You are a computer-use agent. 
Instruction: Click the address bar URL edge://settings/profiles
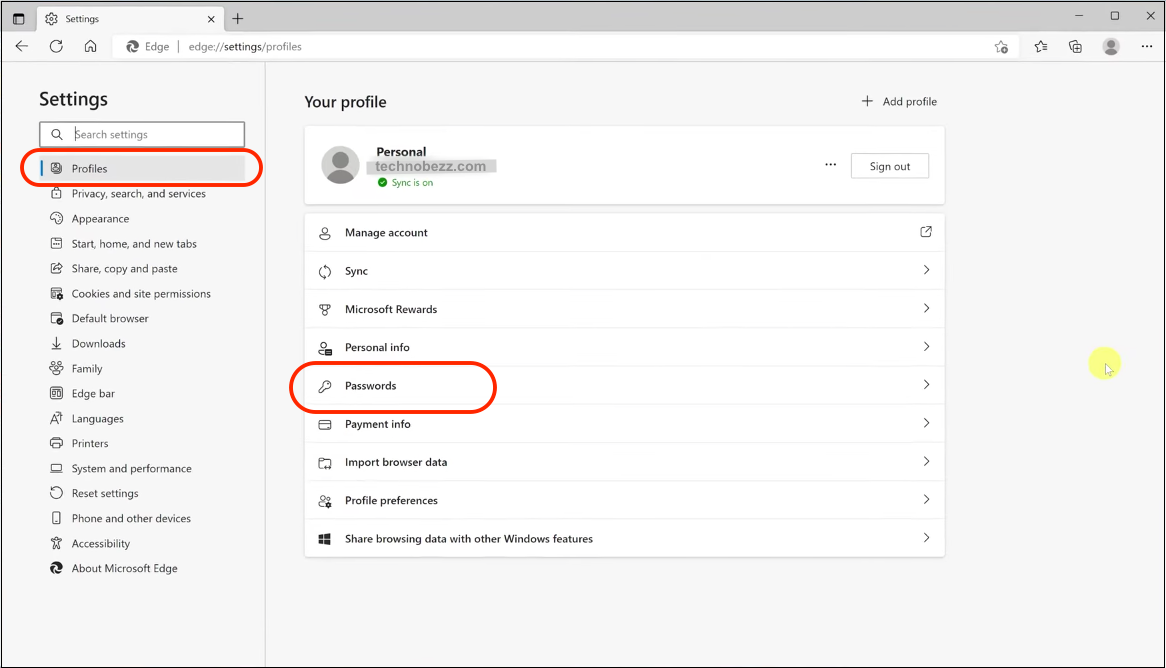pos(245,46)
